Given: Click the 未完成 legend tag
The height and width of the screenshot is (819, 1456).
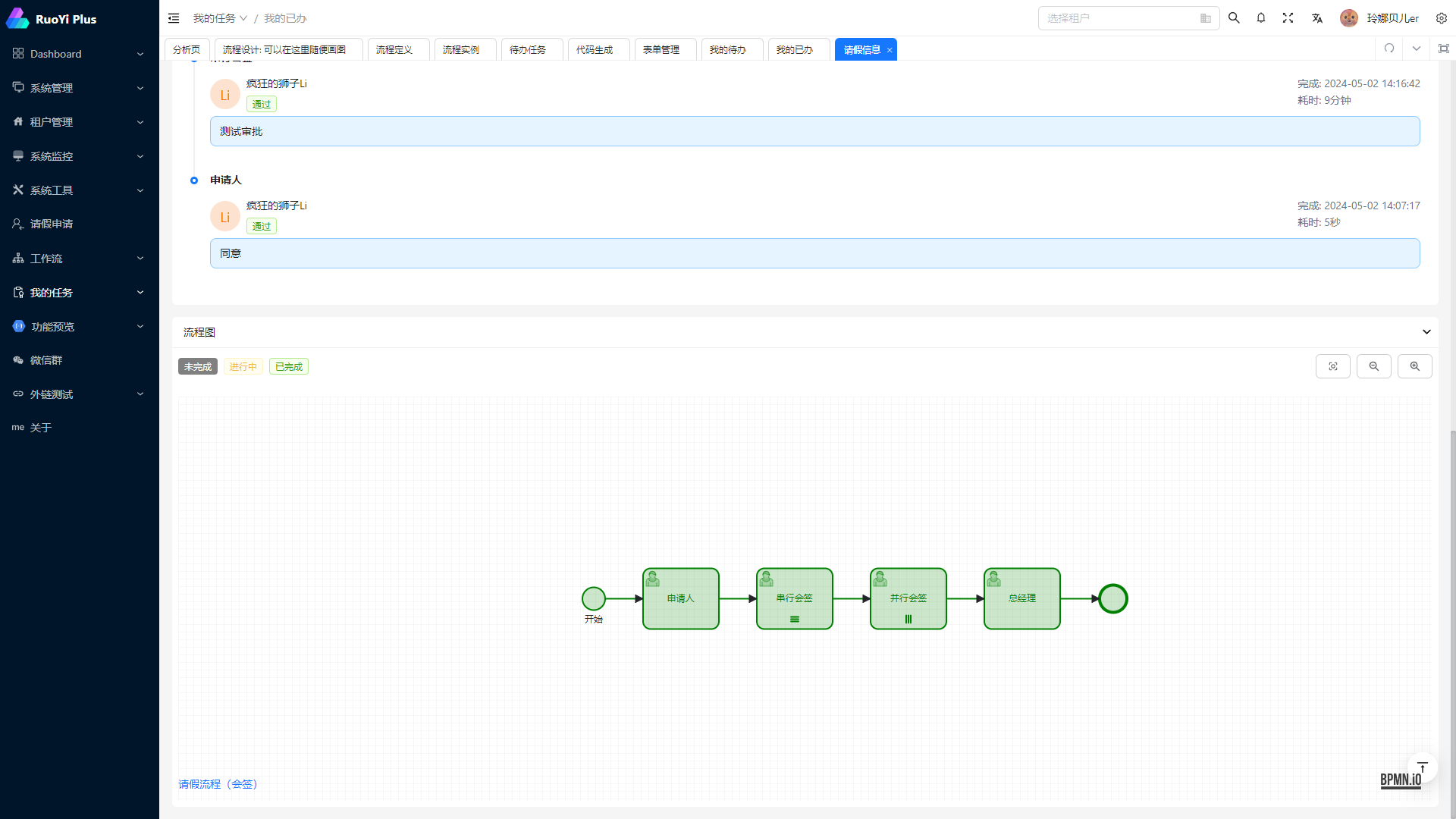Looking at the screenshot, I should pos(198,367).
